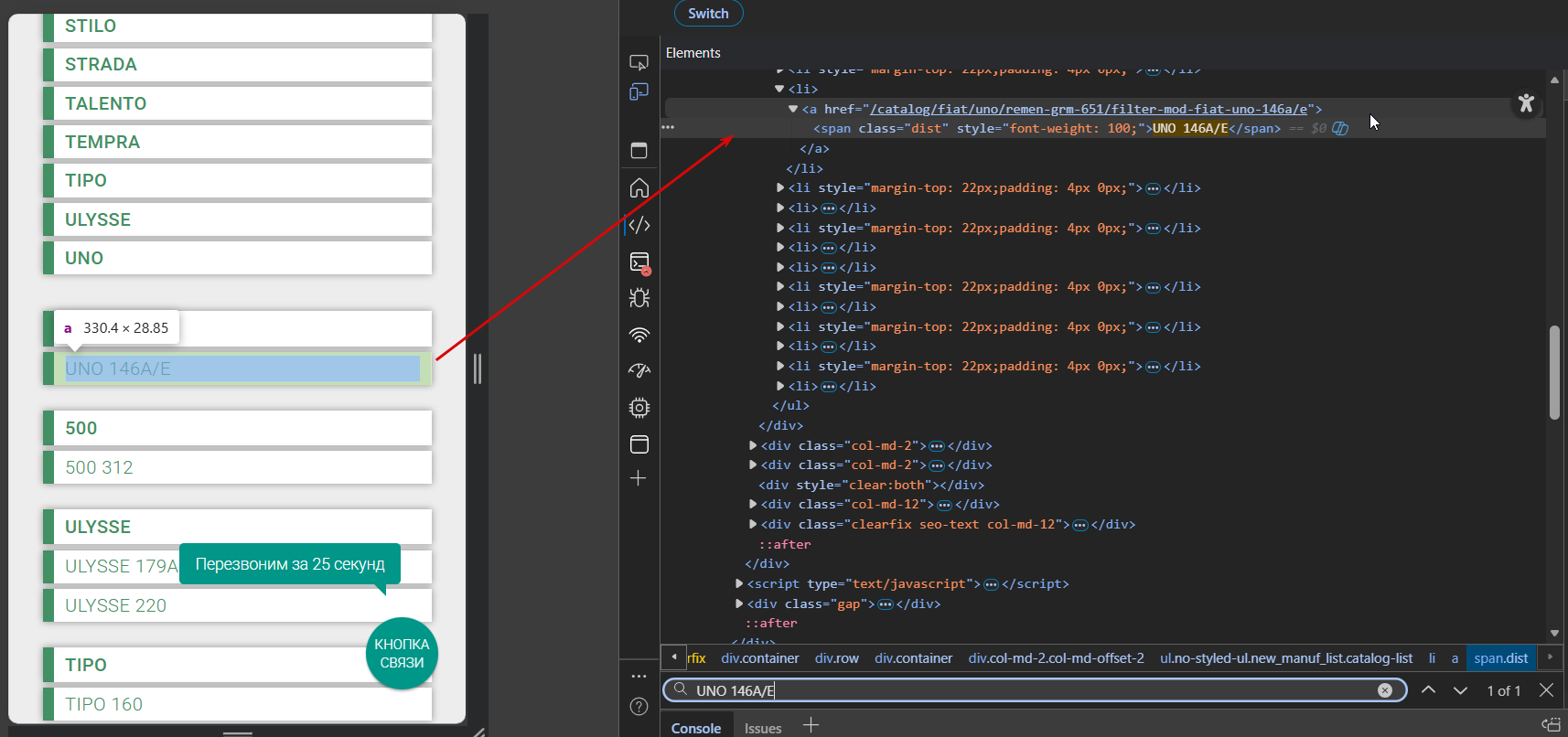Image resolution: width=1568 pixels, height=737 pixels.
Task: Activate the inspect element picker icon
Action: [x=639, y=62]
